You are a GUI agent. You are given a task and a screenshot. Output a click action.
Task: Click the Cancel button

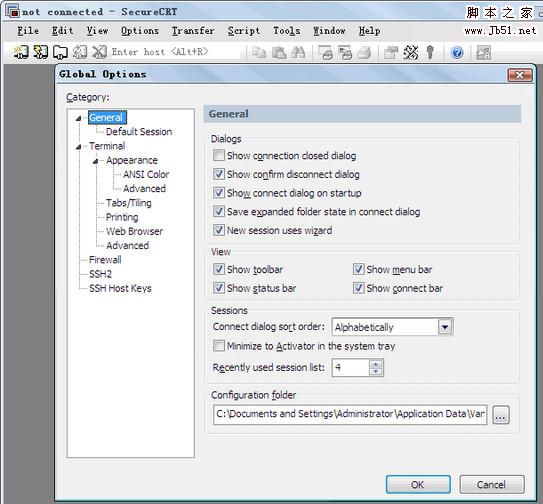click(491, 484)
